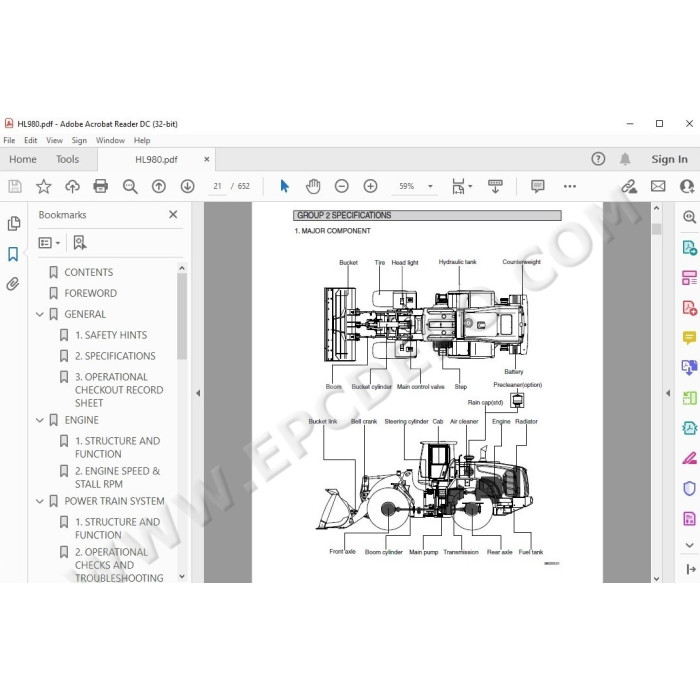Zoom in with plus icon

370,186
